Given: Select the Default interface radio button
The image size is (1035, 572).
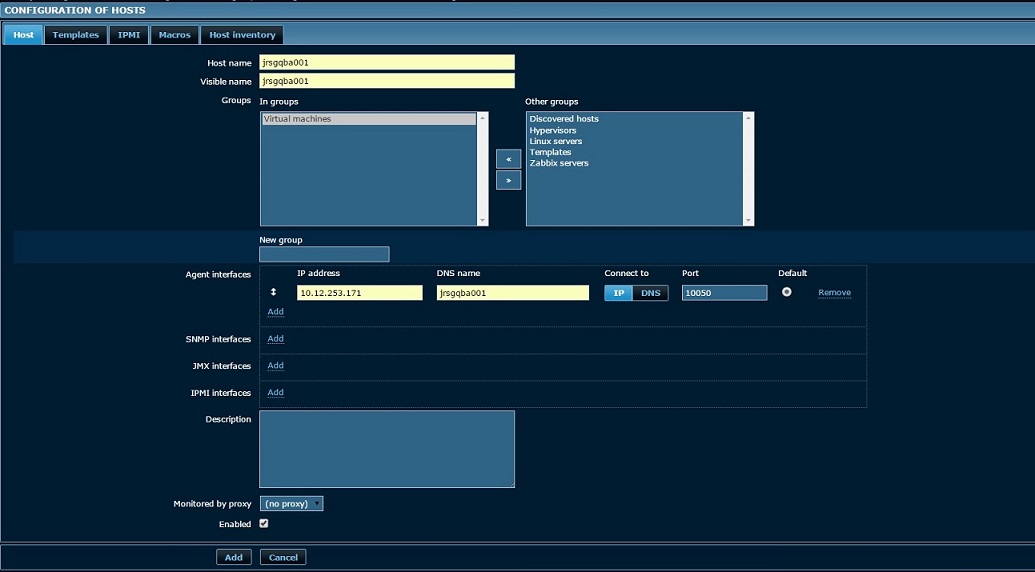Looking at the screenshot, I should (x=787, y=292).
